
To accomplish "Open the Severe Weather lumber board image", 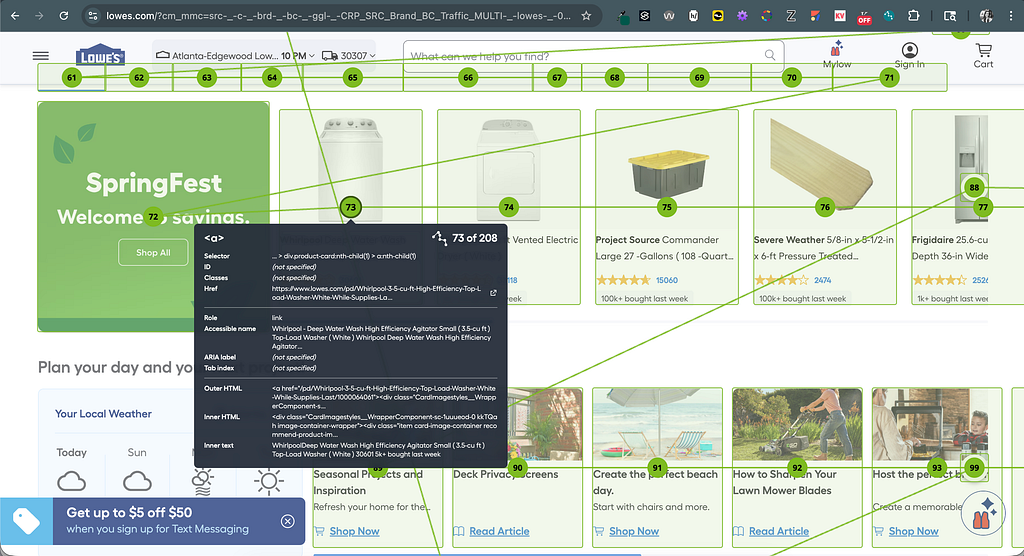I will [822, 165].
